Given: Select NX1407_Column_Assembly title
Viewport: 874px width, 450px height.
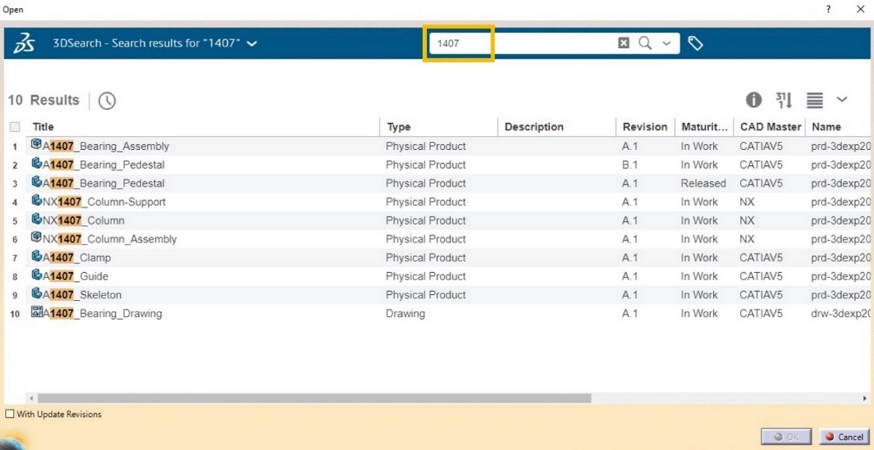Looking at the screenshot, I should point(110,239).
